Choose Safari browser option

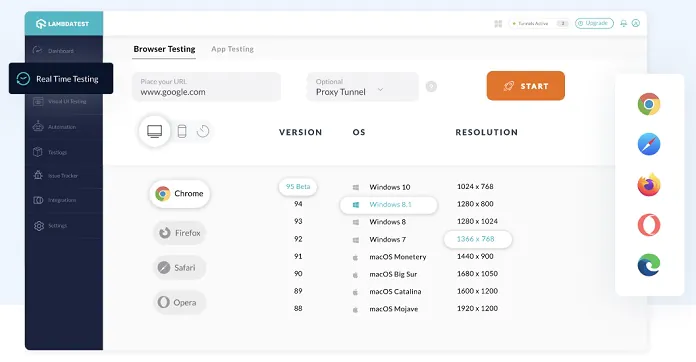click(x=180, y=268)
